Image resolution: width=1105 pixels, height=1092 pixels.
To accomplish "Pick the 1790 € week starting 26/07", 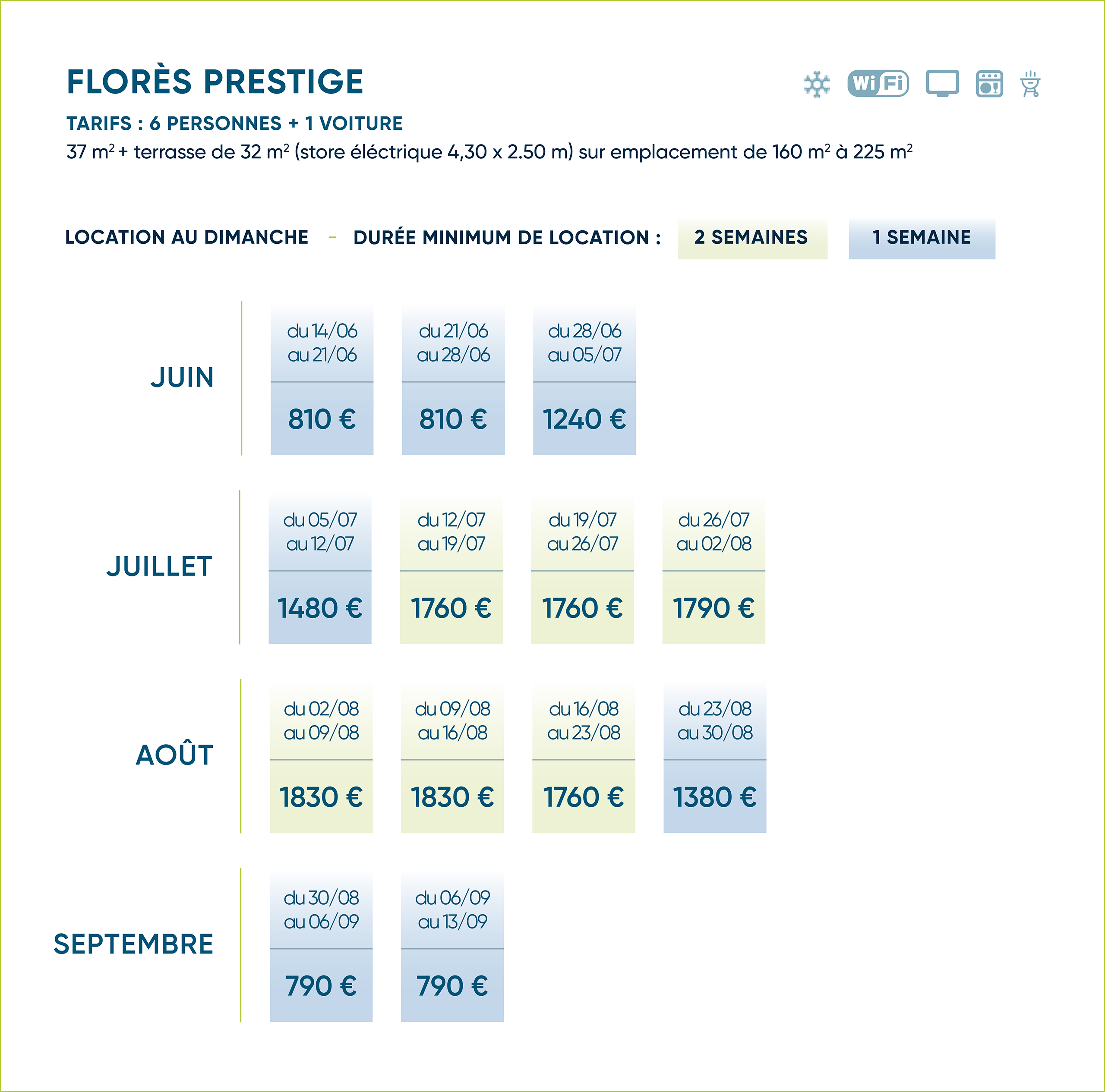I will pos(713,569).
